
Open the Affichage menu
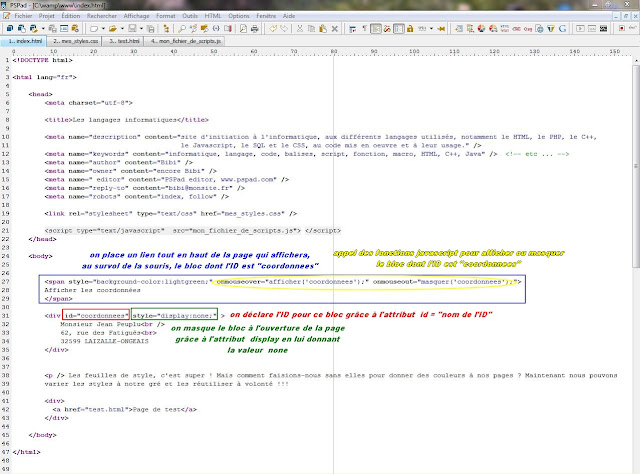point(136,16)
